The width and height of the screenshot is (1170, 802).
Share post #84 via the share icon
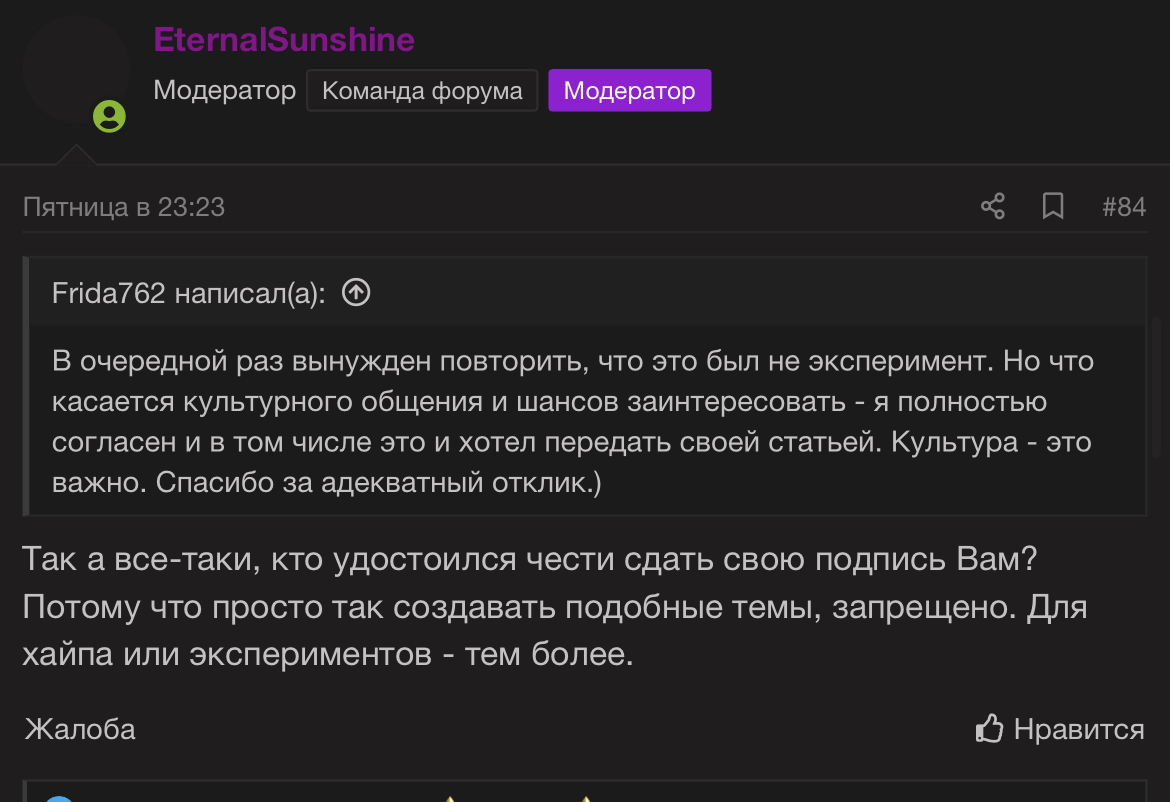coord(992,207)
